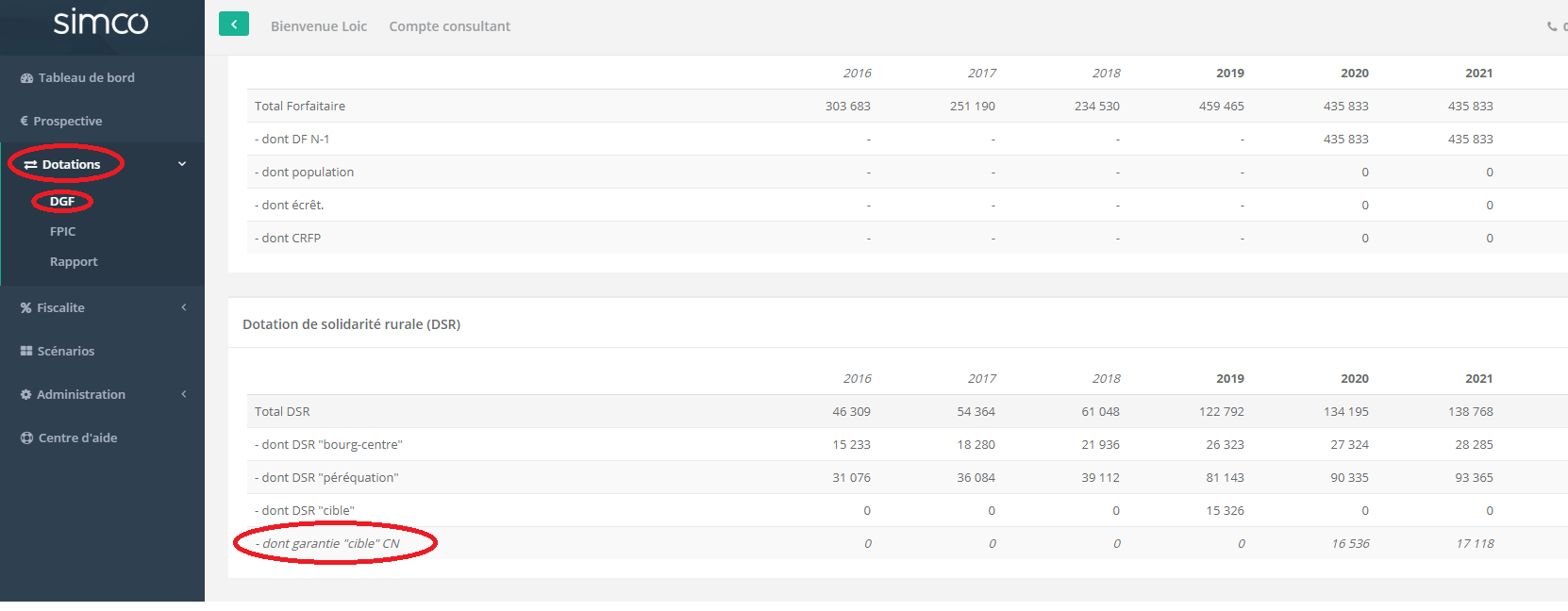Click the Dotations exchange arrows icon

[30, 165]
